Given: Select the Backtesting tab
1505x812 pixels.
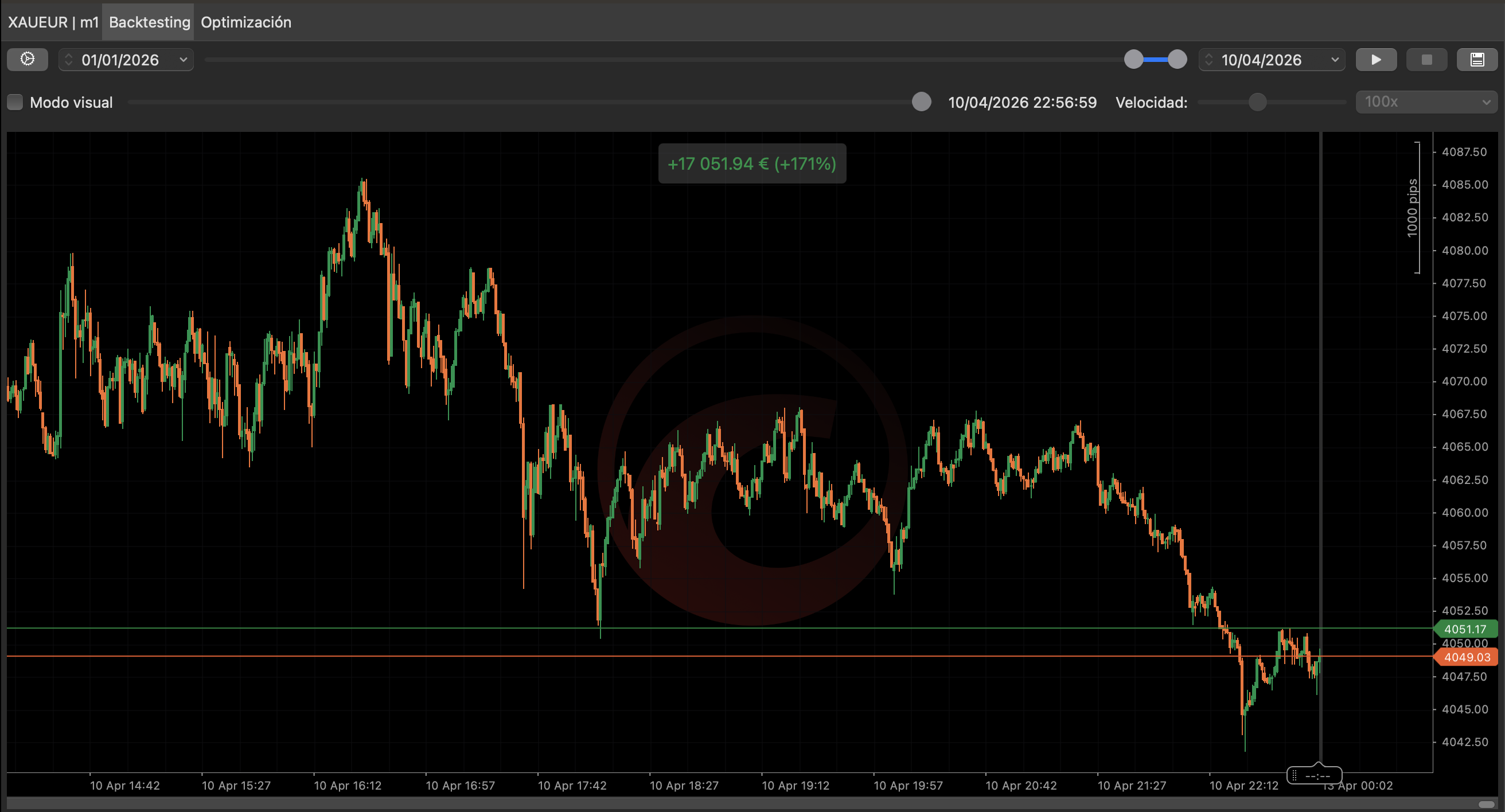Looking at the screenshot, I should 149,22.
